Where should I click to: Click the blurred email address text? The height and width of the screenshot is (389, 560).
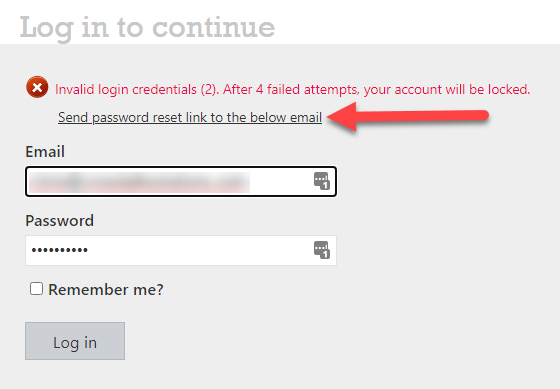tap(139, 182)
